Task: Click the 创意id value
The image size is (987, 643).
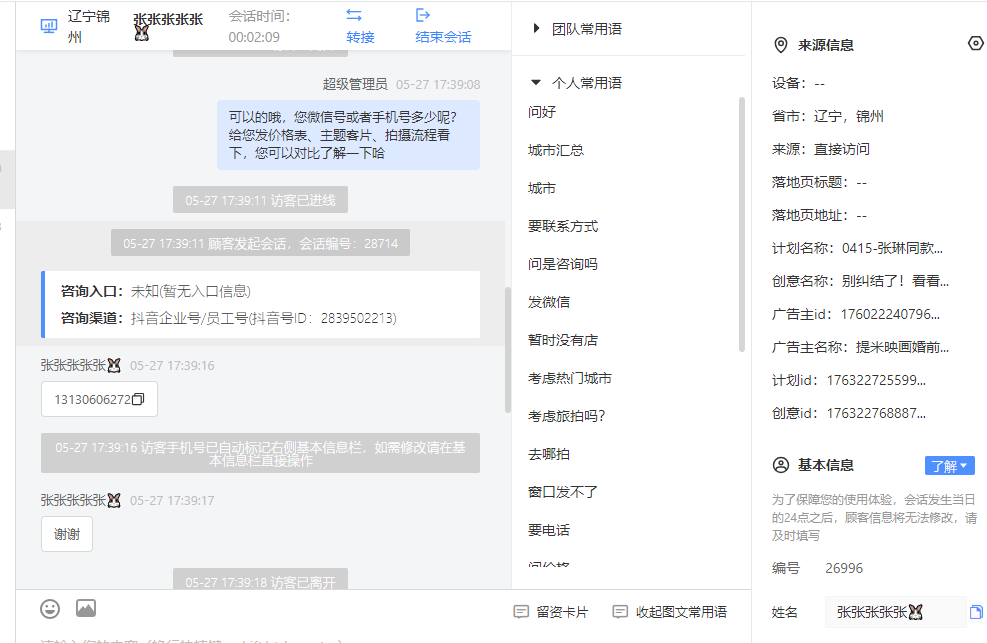Action: (876, 413)
